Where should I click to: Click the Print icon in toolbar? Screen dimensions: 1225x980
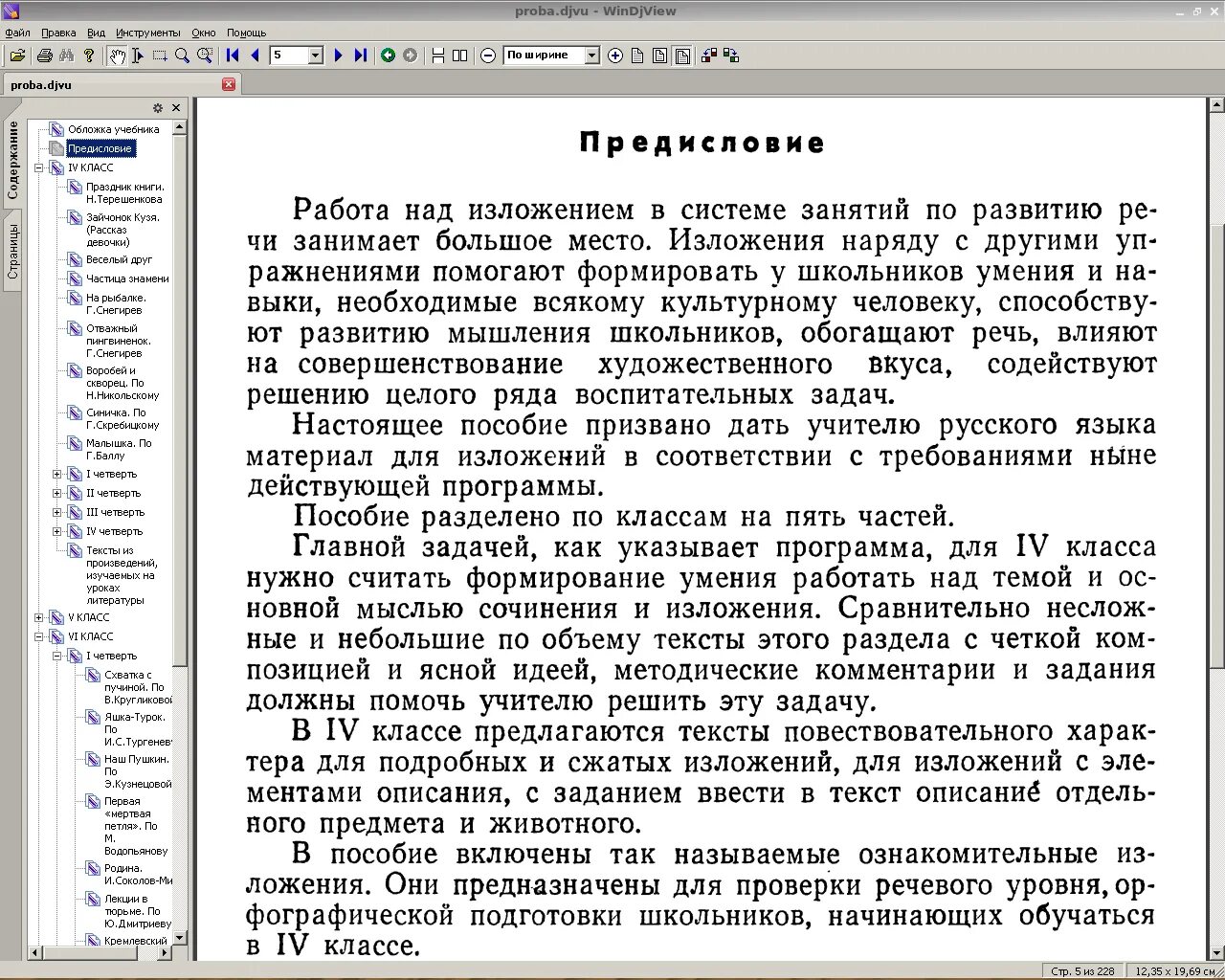[x=44, y=56]
